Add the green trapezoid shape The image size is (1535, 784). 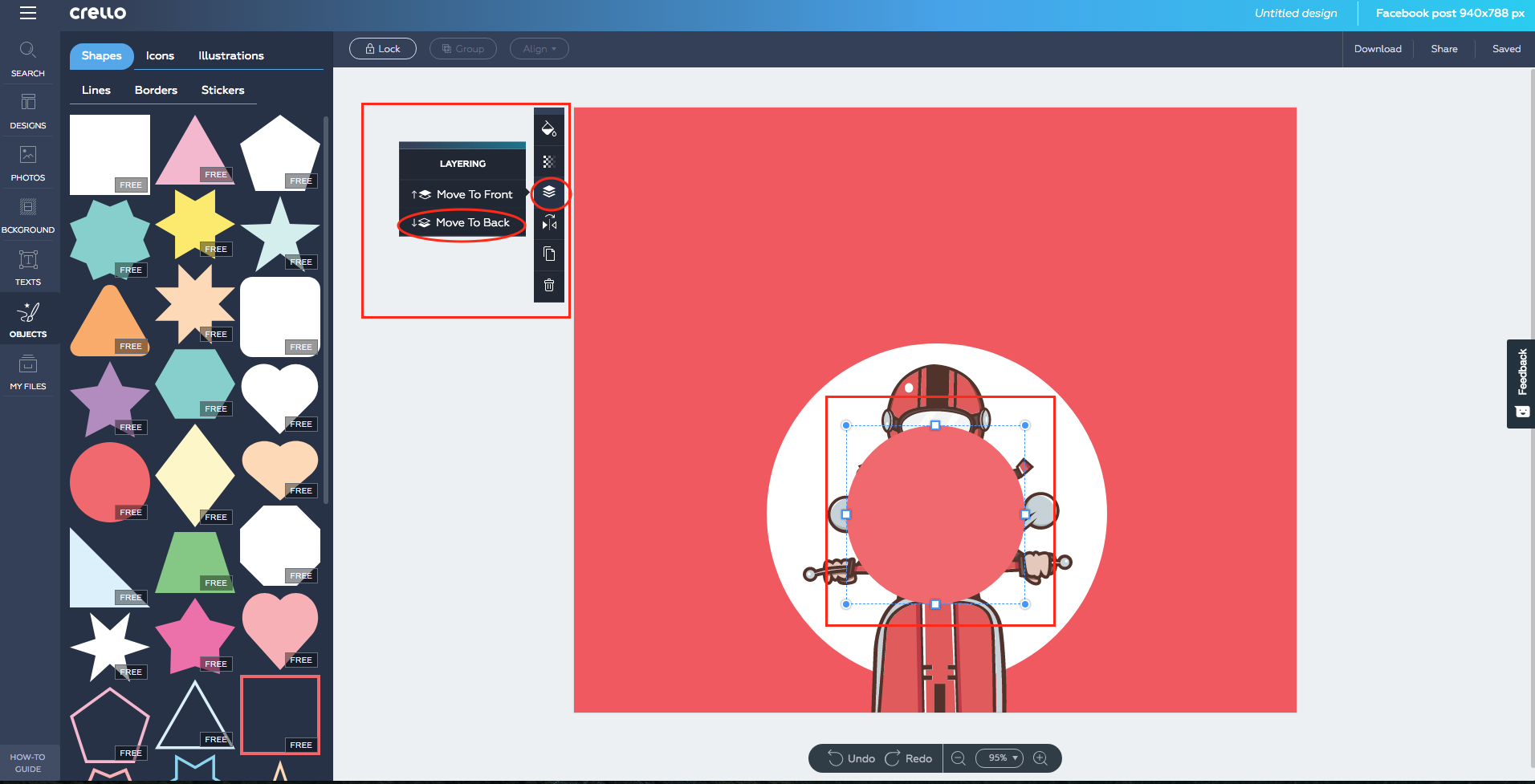195,563
